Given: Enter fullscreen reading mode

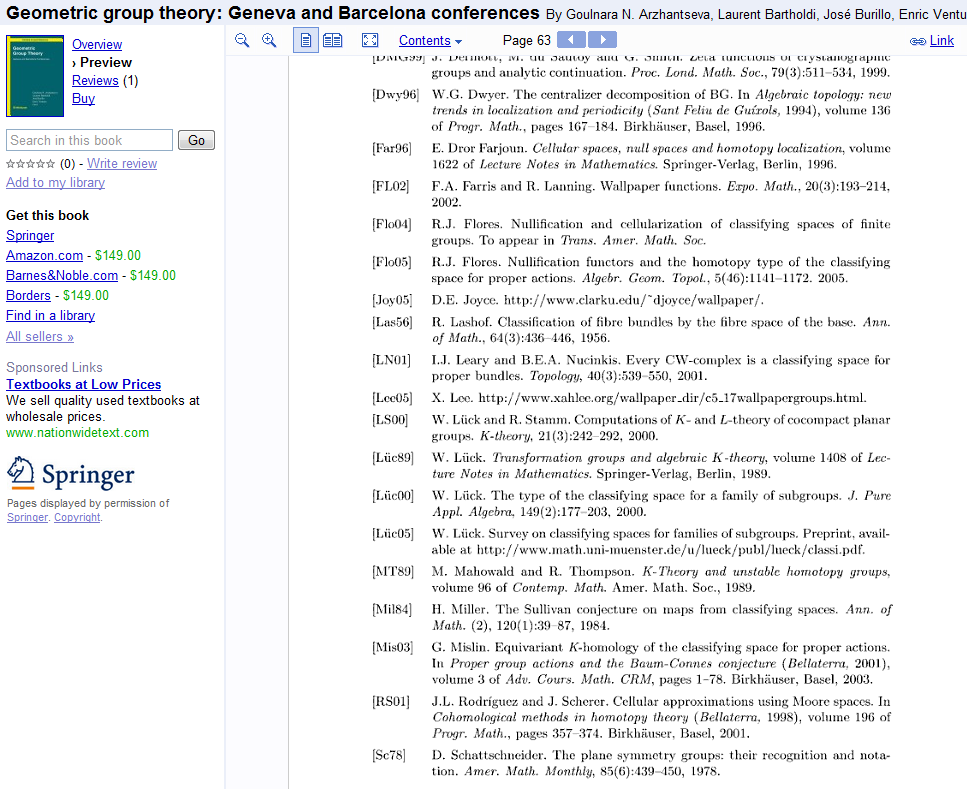Looking at the screenshot, I should (x=370, y=40).
